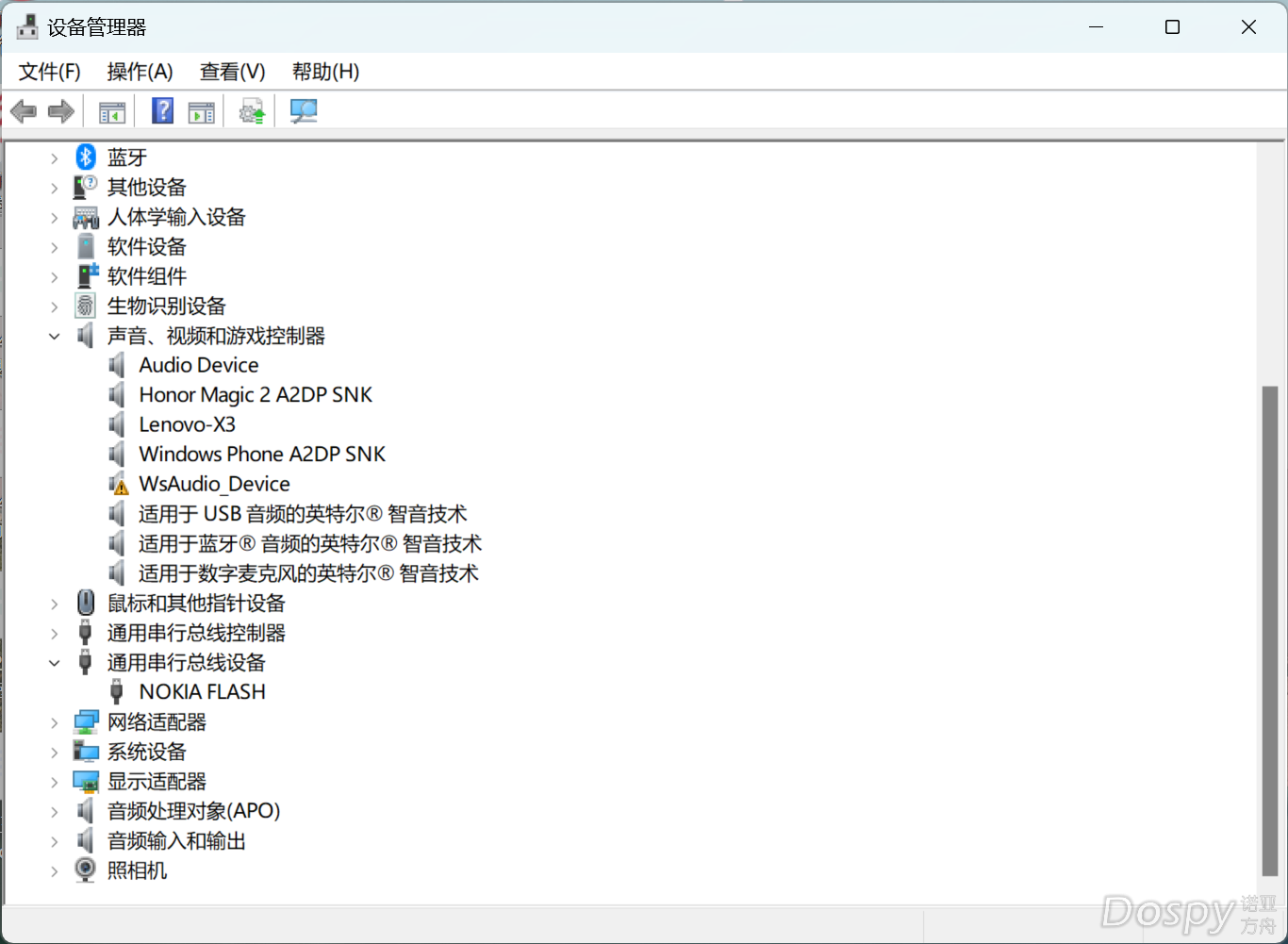Open the 查看(V) menu

click(233, 72)
